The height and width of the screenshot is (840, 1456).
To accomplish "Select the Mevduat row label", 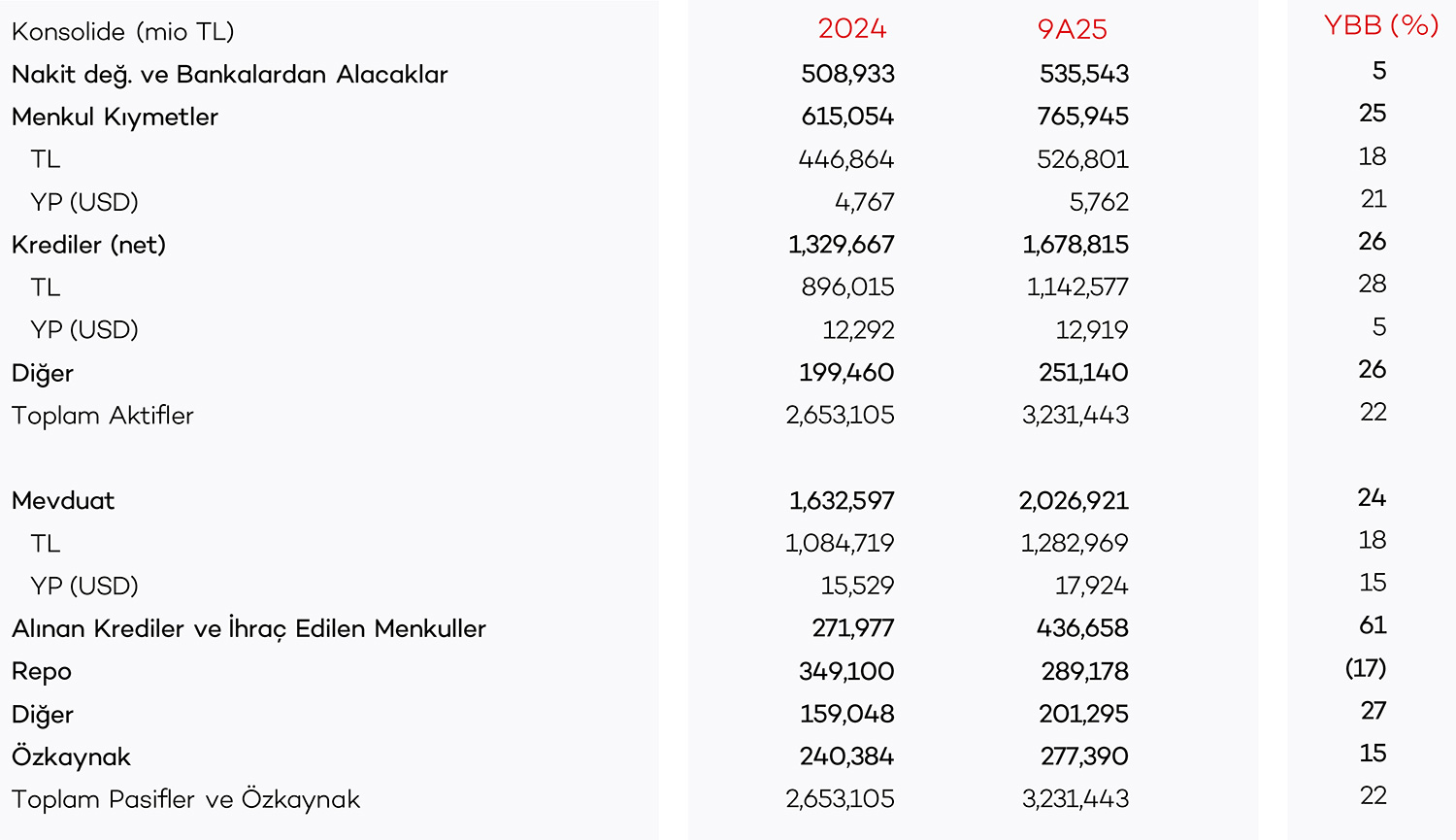I will [x=63, y=501].
